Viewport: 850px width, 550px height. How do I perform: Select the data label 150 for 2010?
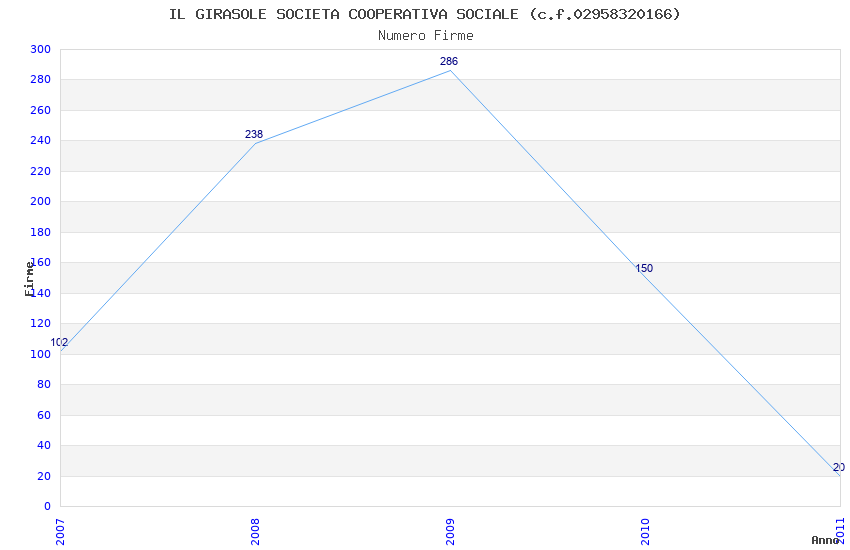pos(644,268)
